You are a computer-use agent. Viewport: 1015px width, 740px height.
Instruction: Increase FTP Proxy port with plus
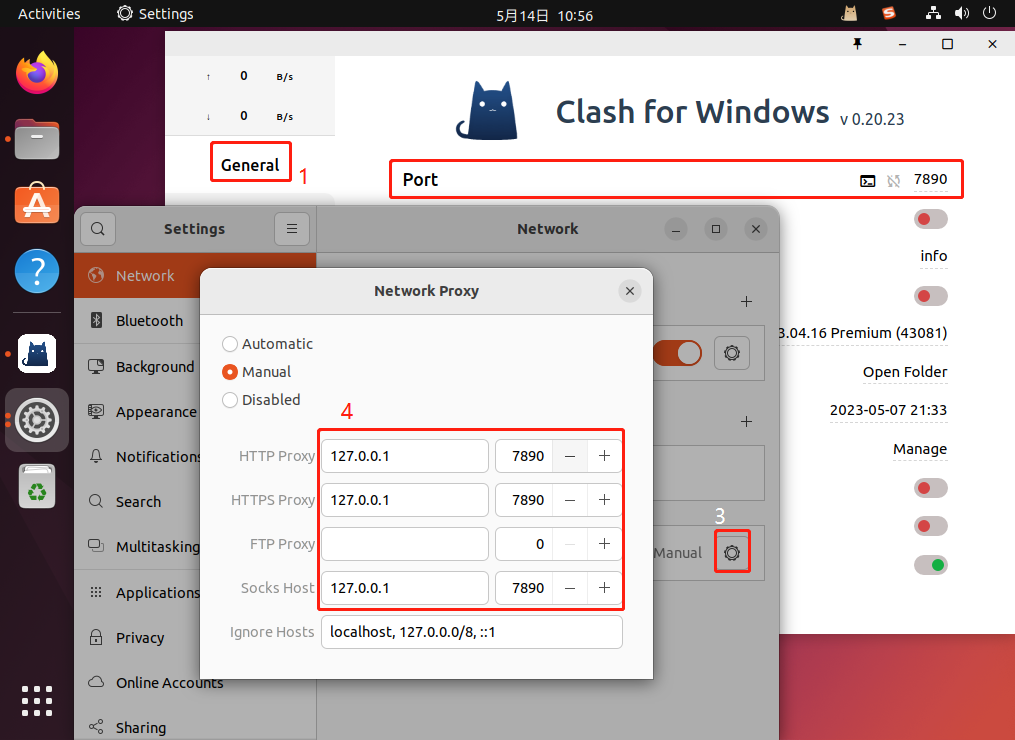[x=605, y=544]
